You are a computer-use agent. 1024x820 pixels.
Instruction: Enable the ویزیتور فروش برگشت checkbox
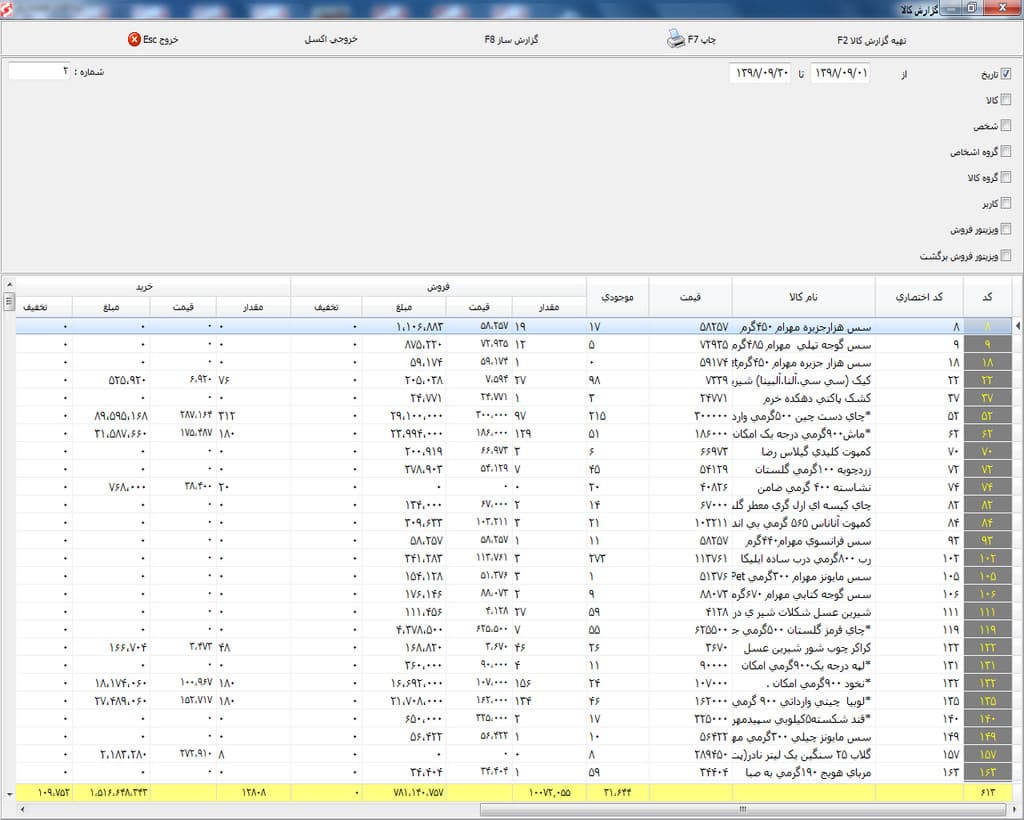1005,256
